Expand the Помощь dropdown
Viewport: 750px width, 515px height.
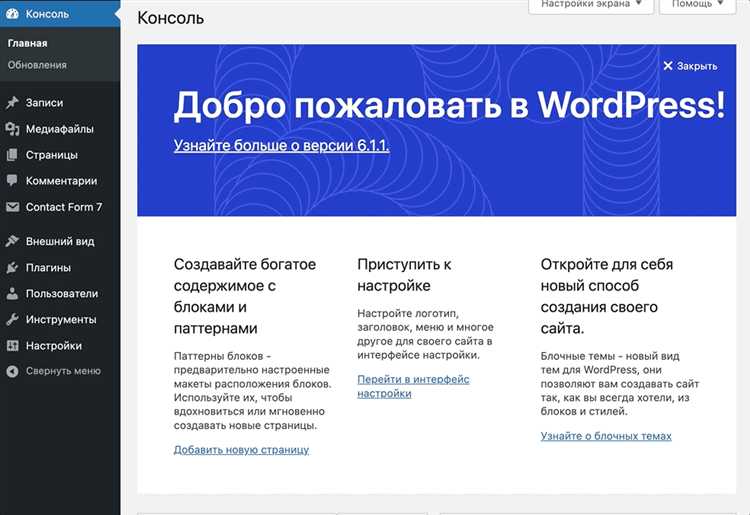click(x=697, y=5)
